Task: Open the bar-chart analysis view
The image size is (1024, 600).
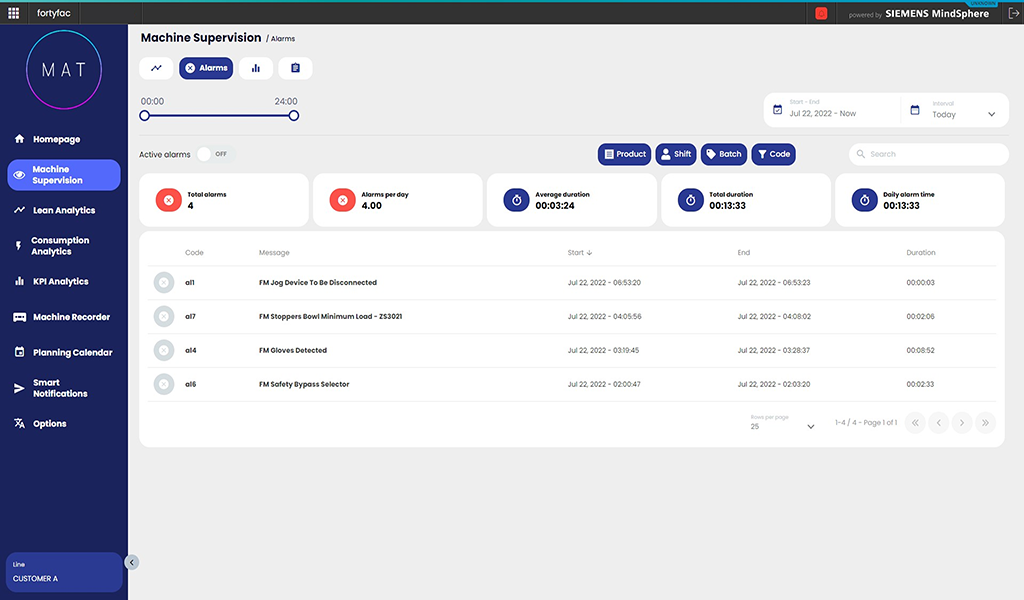Action: pos(255,69)
